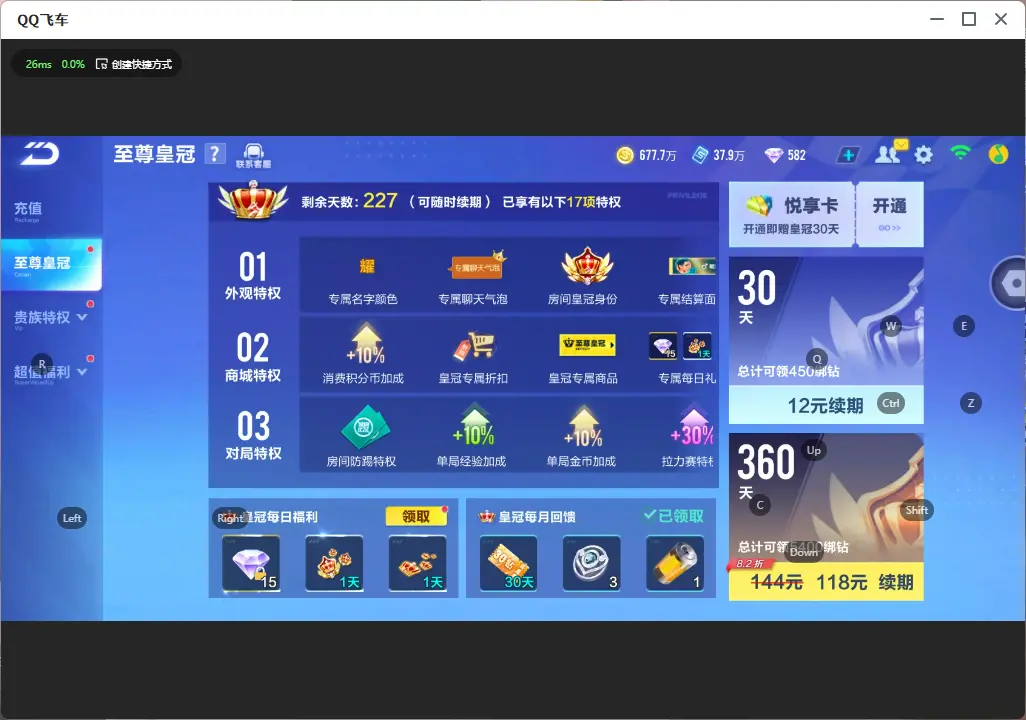The image size is (1026, 720).
Task: Click the diamond currency icon
Action: pyautogui.click(x=773, y=155)
